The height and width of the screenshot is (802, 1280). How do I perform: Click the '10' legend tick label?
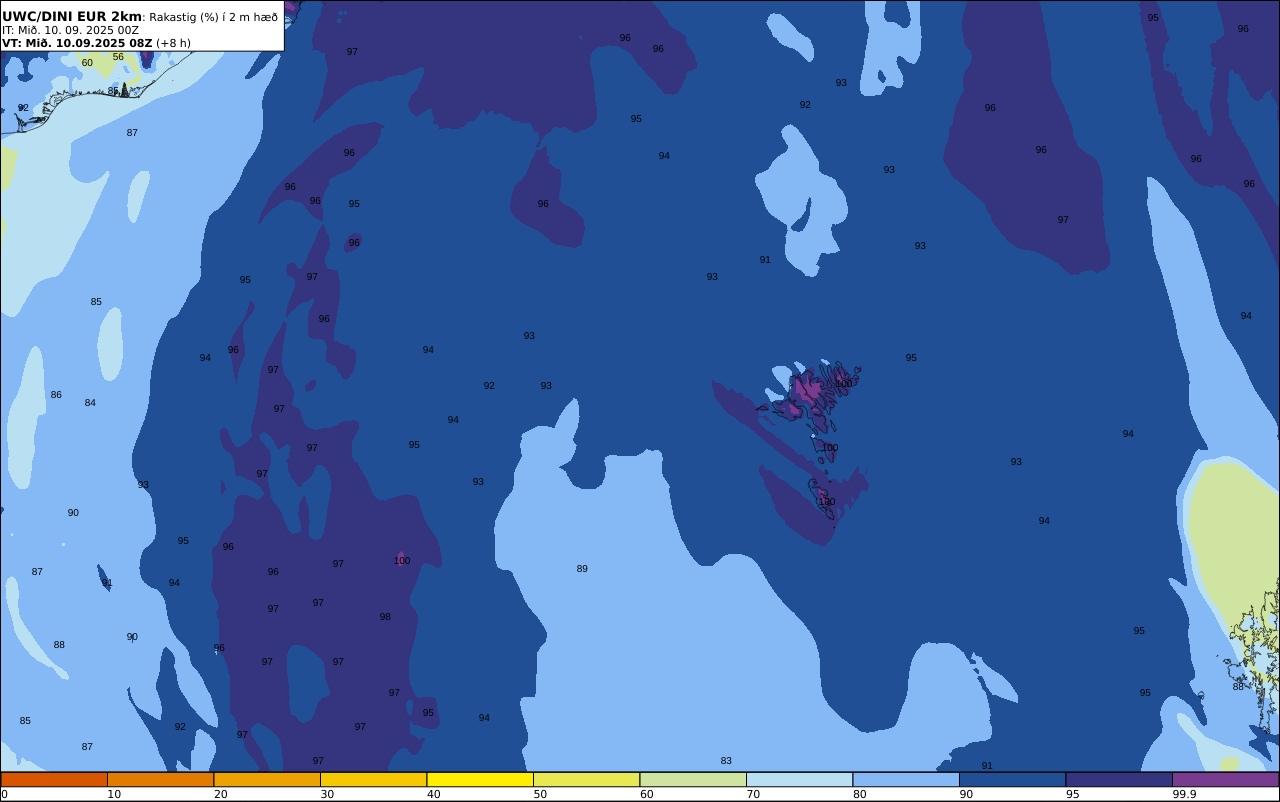[x=114, y=794]
